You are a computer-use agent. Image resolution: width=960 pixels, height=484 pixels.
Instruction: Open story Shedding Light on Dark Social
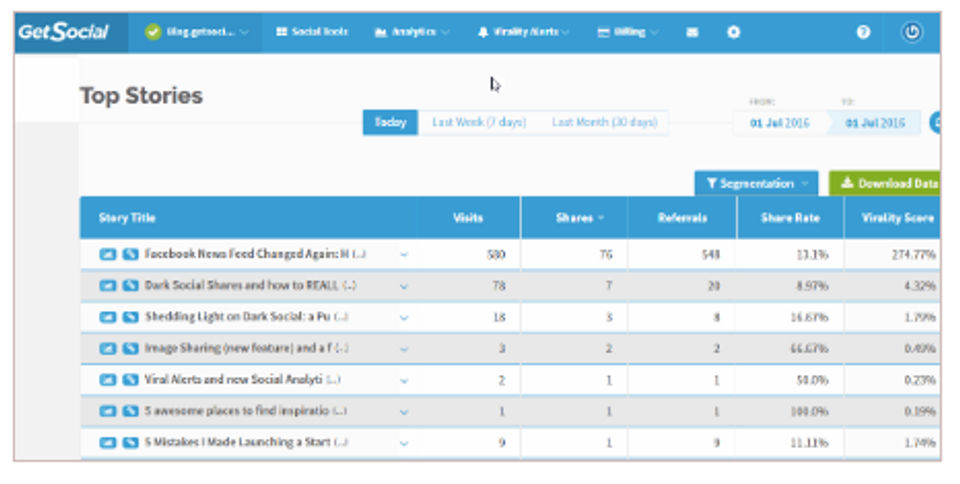(246, 317)
